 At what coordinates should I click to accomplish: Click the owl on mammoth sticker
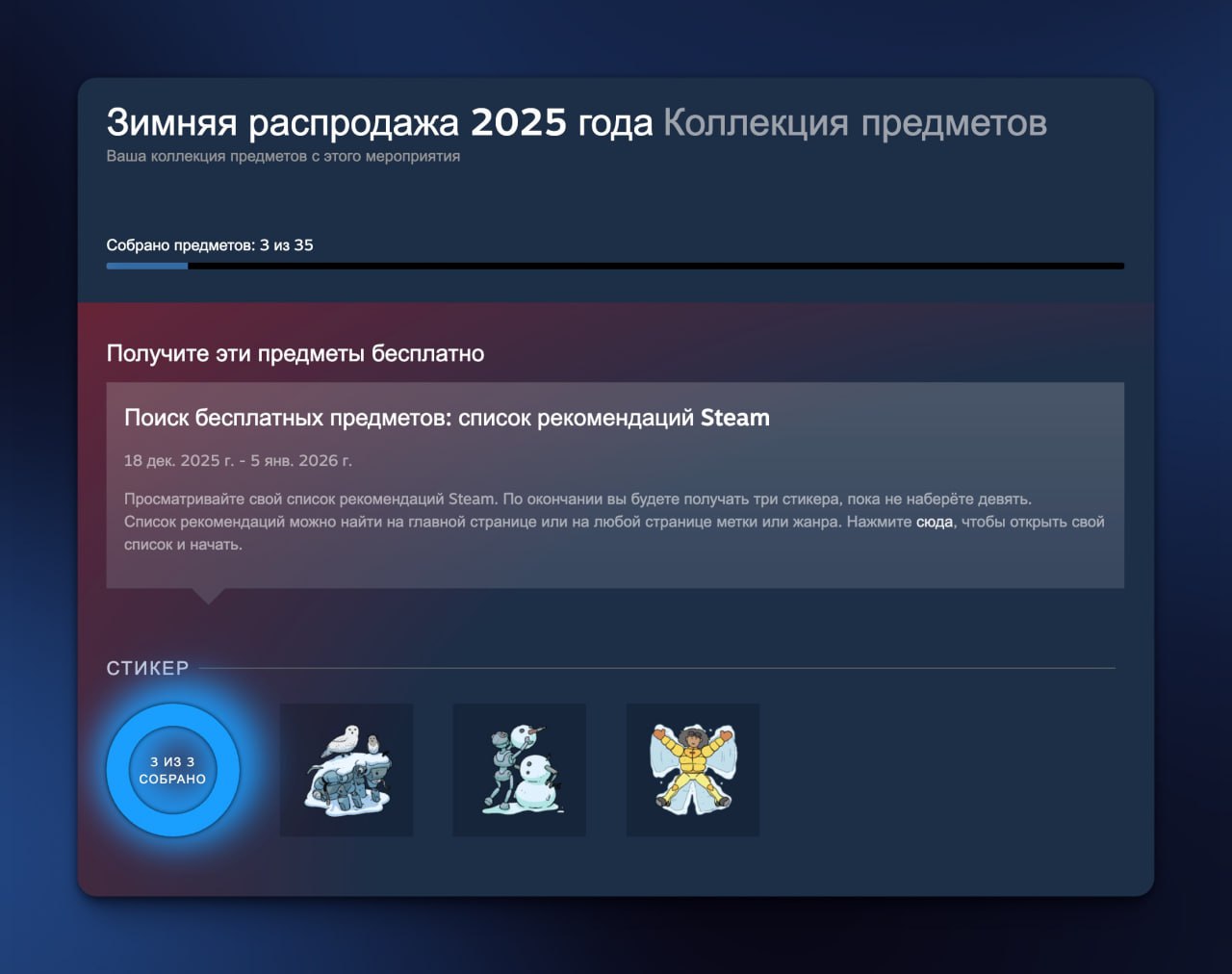[346, 770]
